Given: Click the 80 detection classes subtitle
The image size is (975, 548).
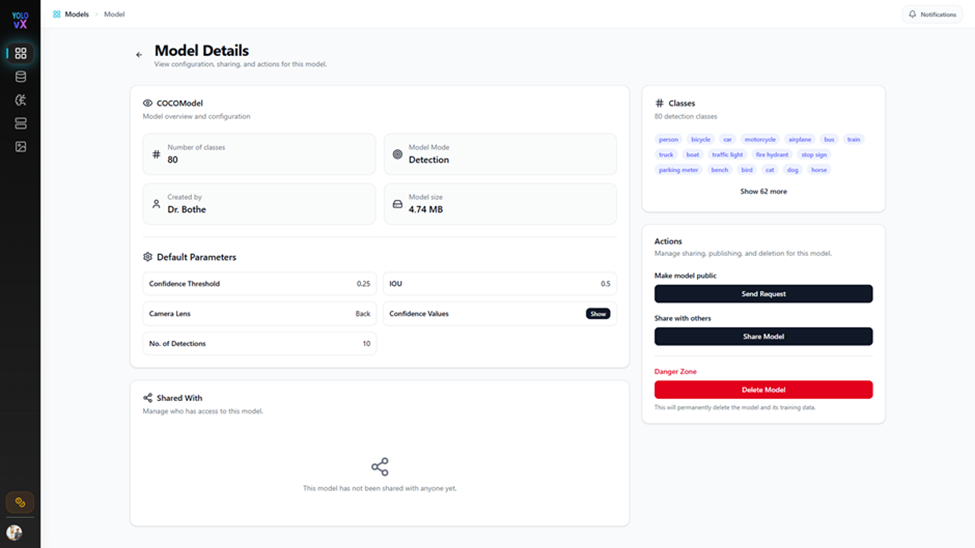Looking at the screenshot, I should (x=685, y=116).
